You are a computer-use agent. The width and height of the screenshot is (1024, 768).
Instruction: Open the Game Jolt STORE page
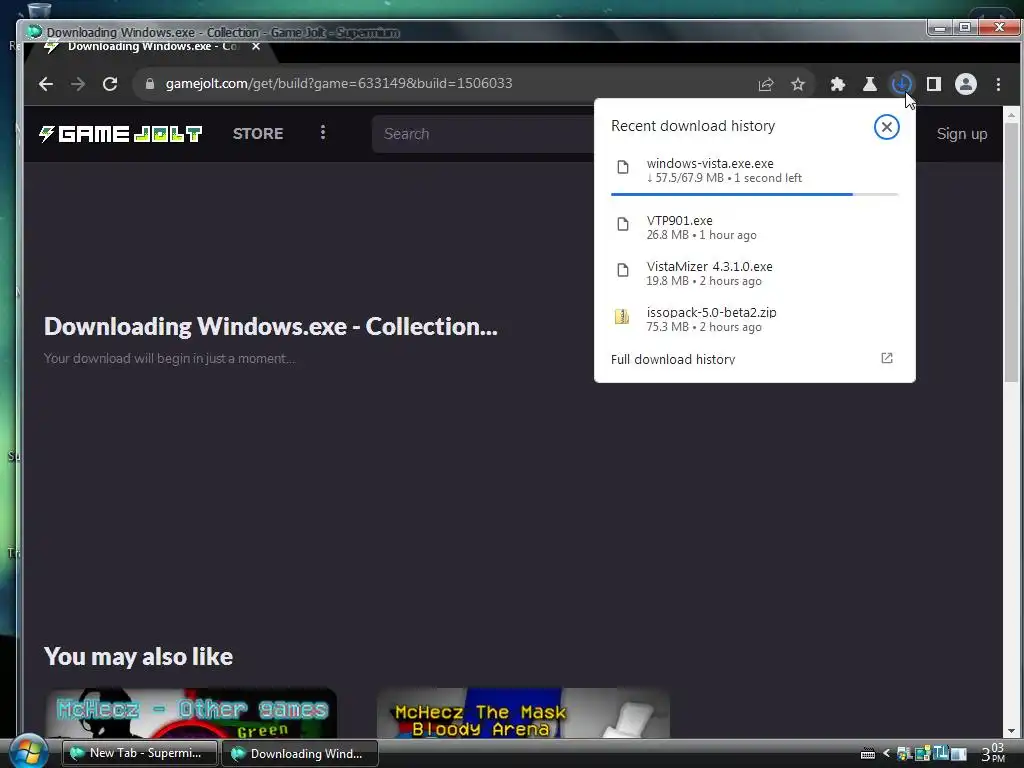coord(258,134)
